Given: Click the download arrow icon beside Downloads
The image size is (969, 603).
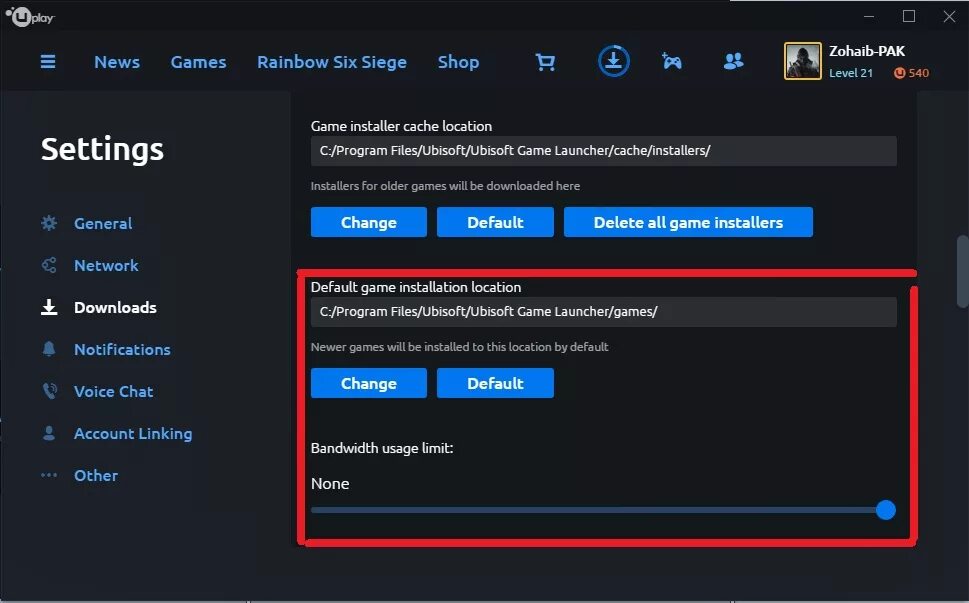Looking at the screenshot, I should click(49, 307).
